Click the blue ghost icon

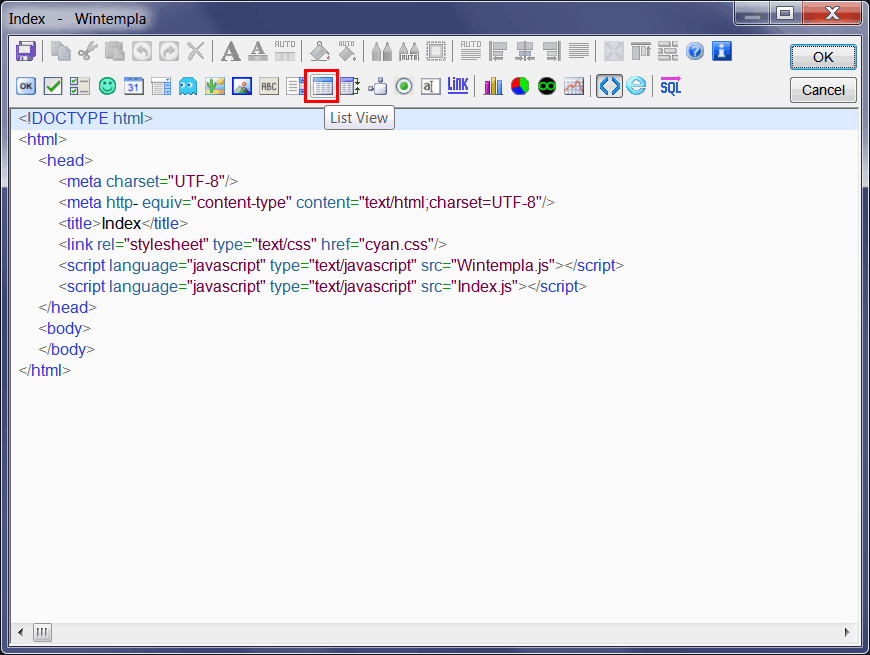[x=188, y=87]
